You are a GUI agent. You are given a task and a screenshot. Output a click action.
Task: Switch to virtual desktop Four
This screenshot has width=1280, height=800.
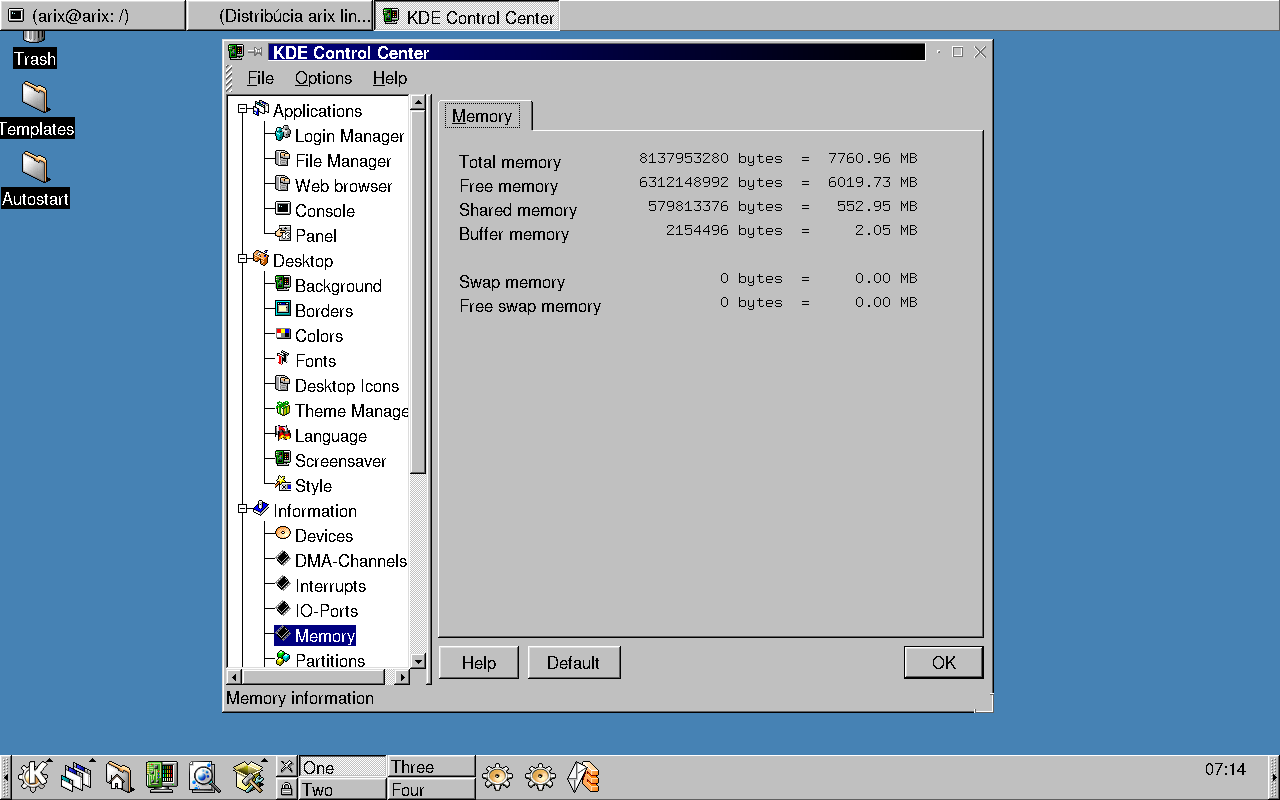(431, 789)
